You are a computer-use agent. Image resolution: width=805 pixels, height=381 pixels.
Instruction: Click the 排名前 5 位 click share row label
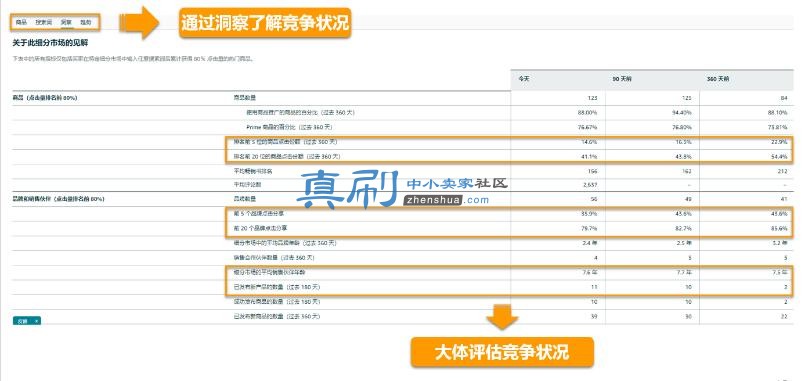coord(285,141)
